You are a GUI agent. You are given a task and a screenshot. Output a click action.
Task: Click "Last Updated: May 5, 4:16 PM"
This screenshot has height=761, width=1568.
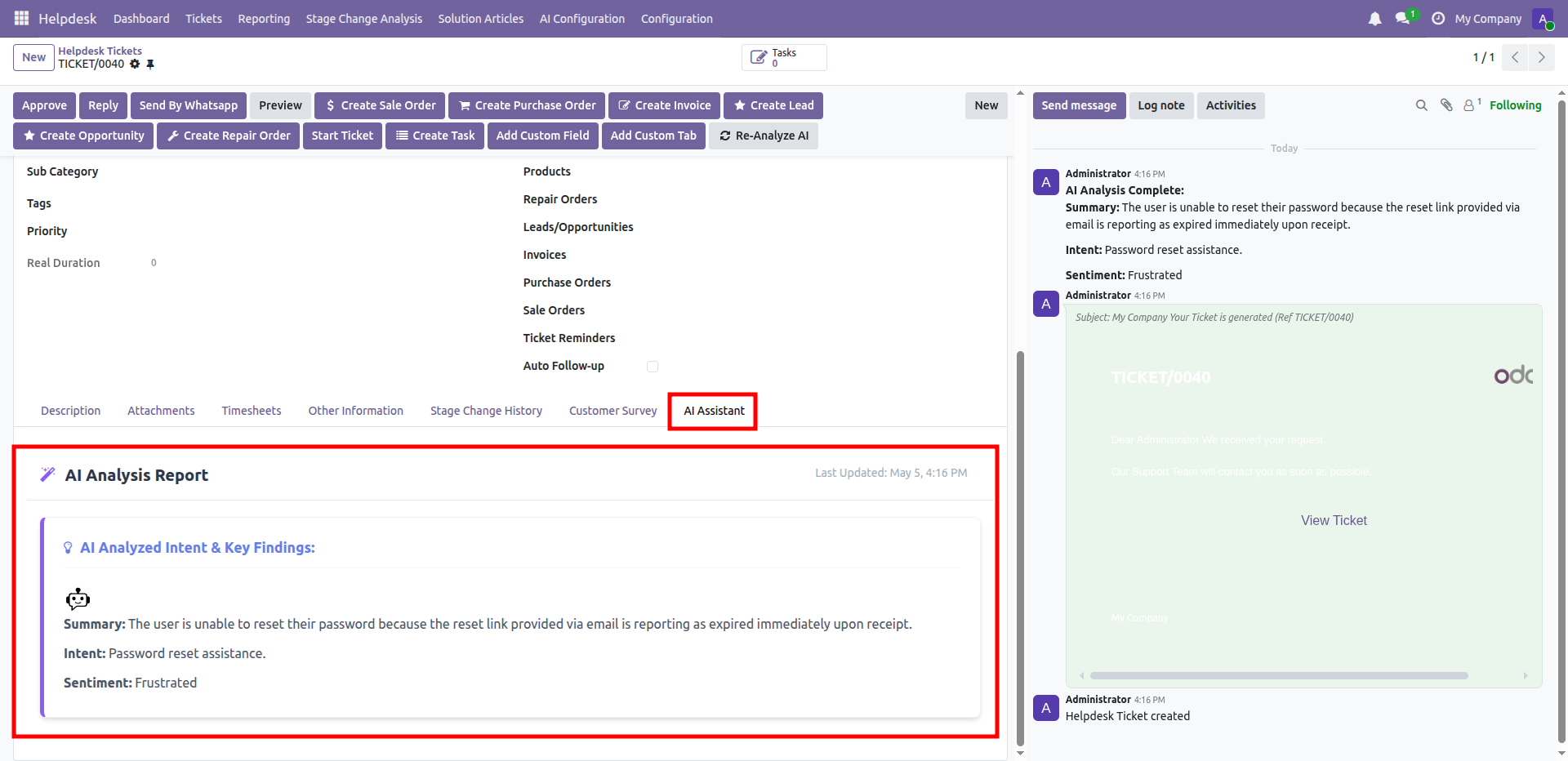(x=891, y=473)
